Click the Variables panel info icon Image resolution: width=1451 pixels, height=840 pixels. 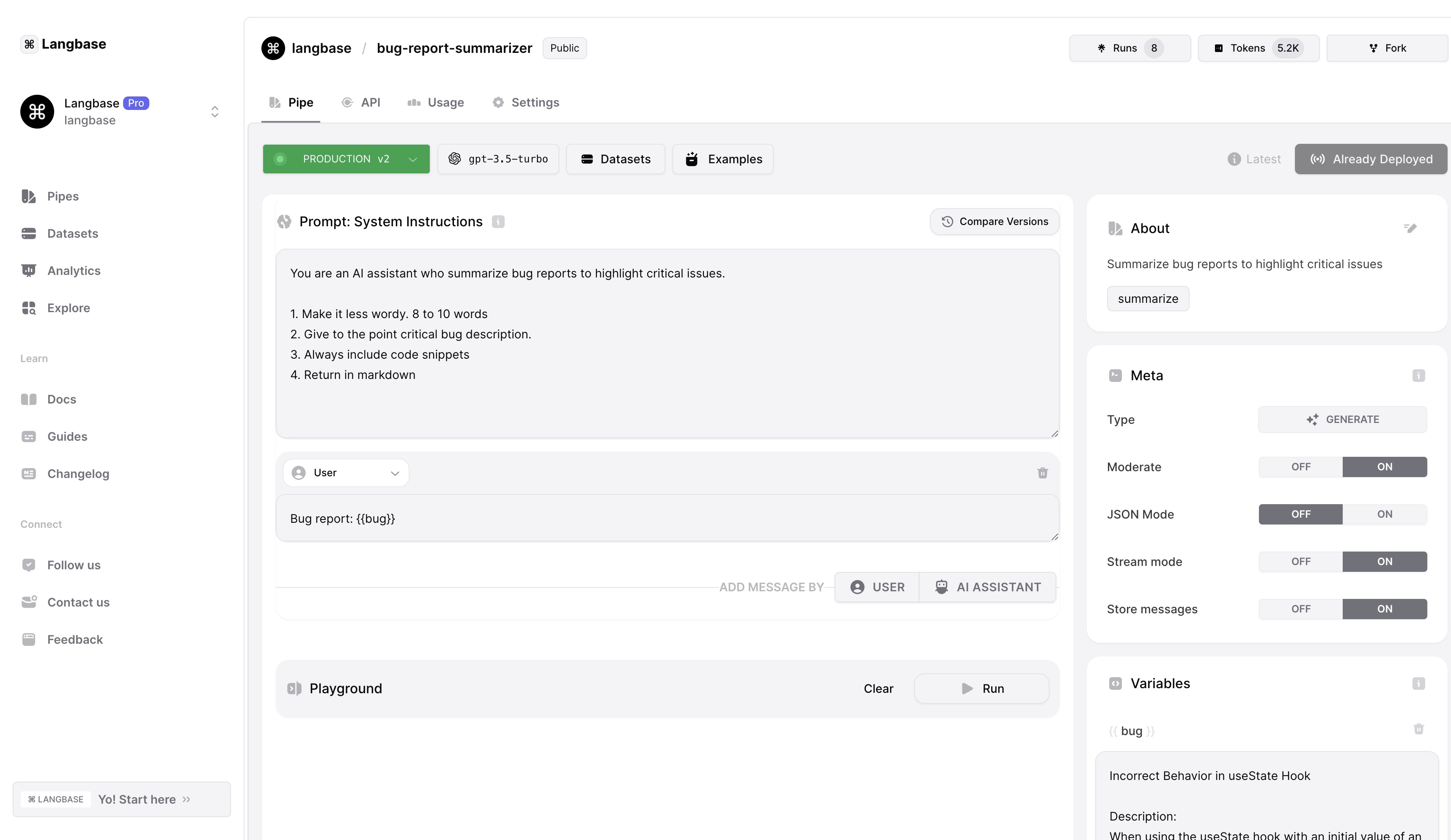point(1418,684)
